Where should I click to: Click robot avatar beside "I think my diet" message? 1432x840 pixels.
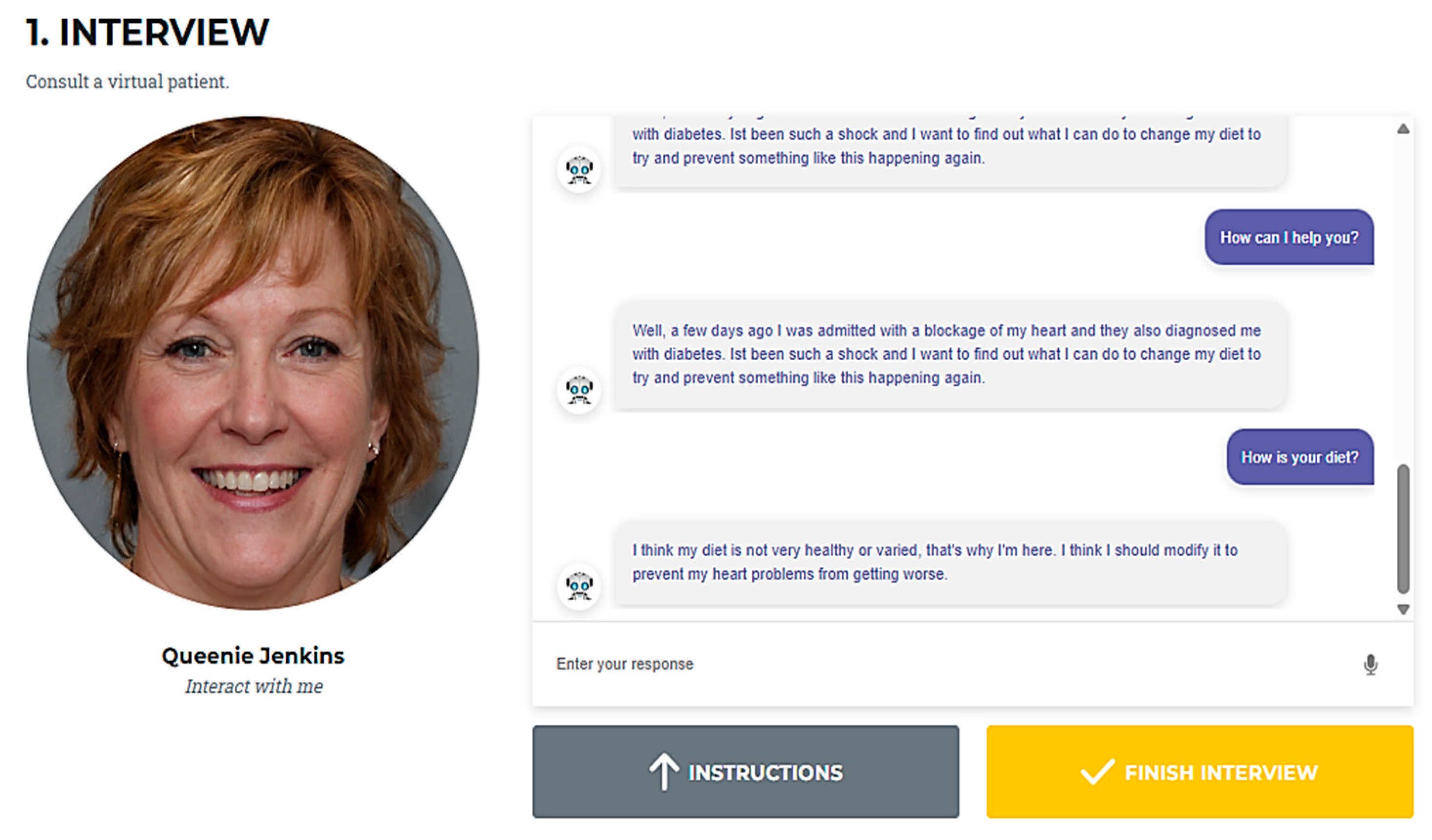click(x=579, y=586)
